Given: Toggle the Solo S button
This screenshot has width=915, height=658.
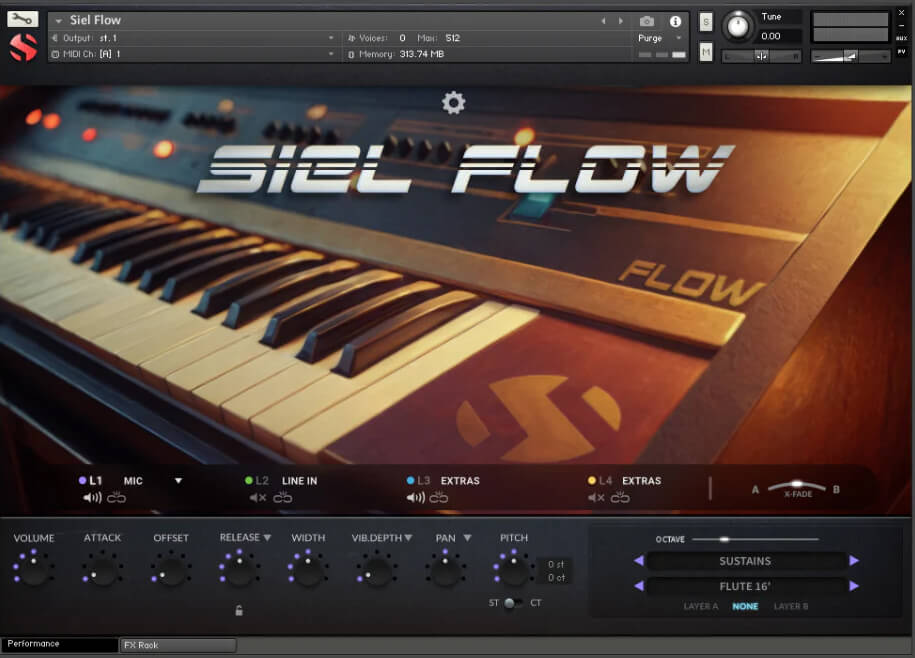Looking at the screenshot, I should click(x=706, y=22).
